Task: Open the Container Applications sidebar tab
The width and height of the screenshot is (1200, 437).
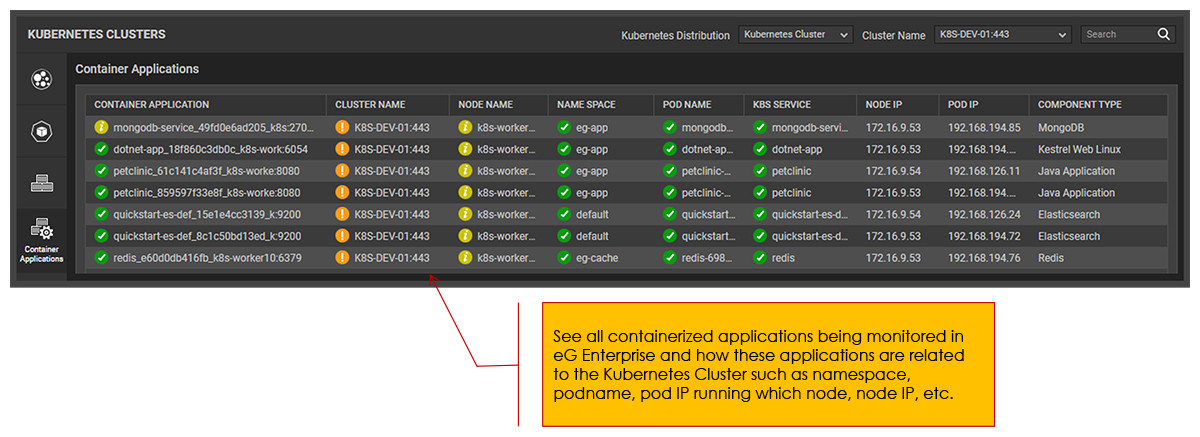Action: click(42, 240)
